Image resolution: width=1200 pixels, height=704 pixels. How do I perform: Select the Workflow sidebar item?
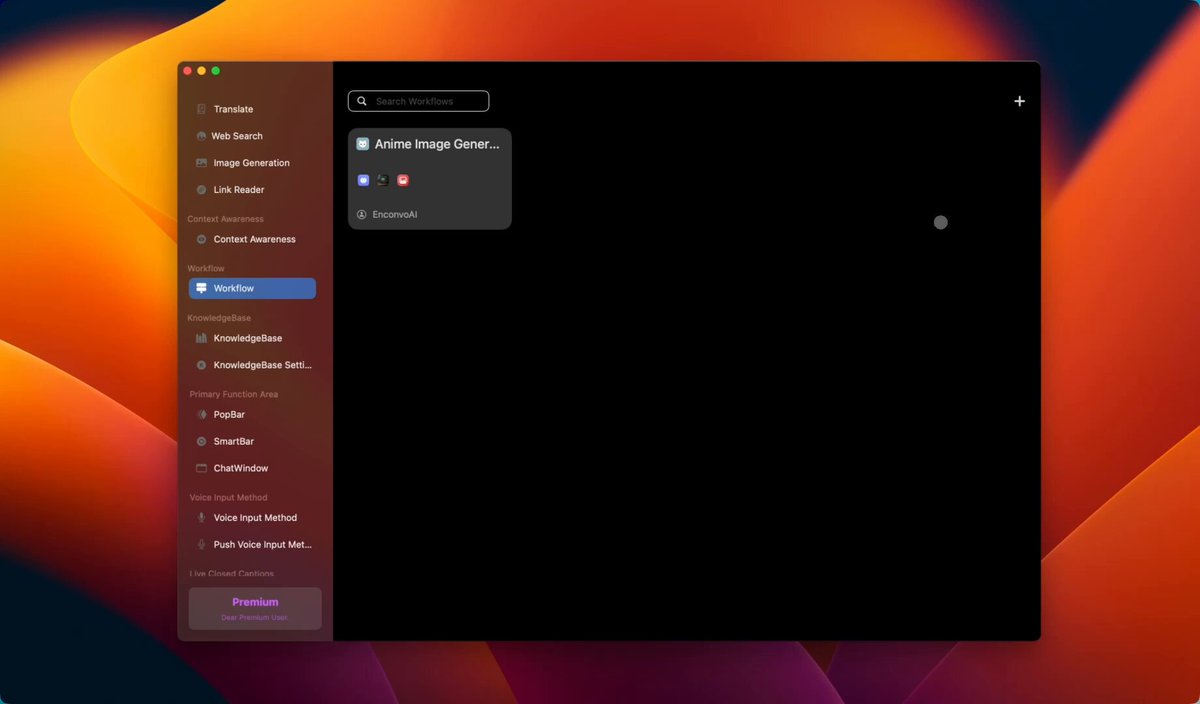pos(252,289)
